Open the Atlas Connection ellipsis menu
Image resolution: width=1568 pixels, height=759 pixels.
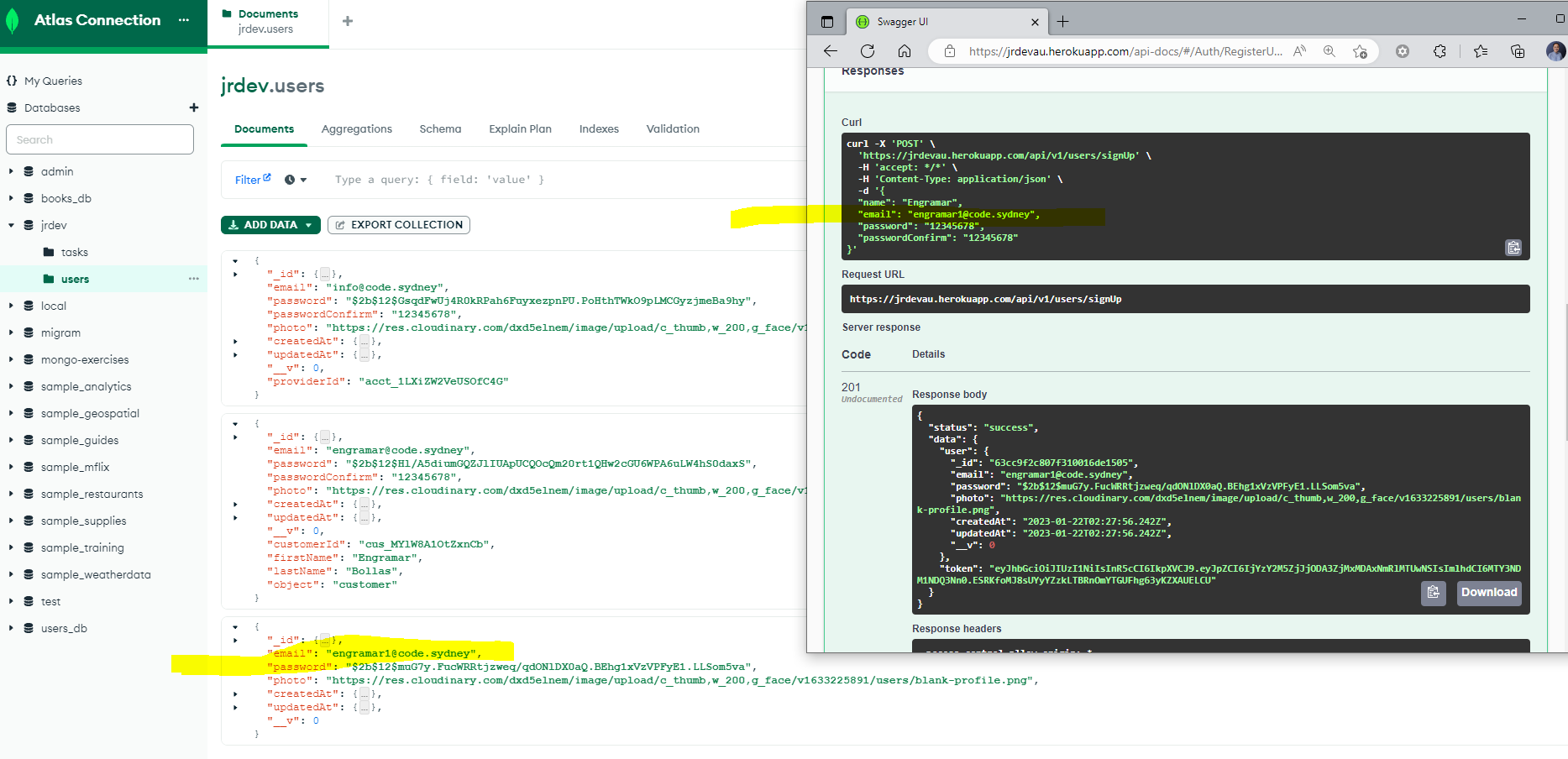(x=183, y=18)
